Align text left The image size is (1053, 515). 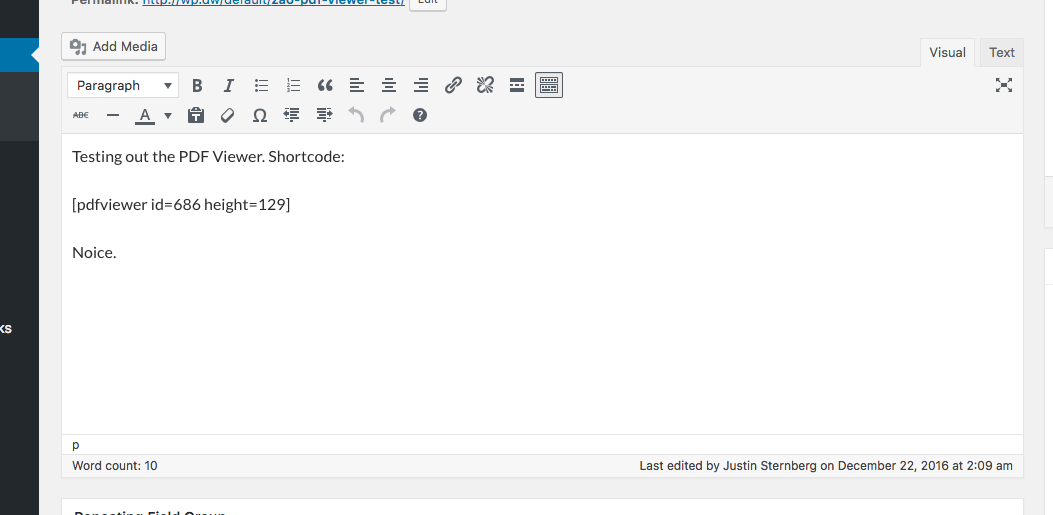pyautogui.click(x=357, y=85)
